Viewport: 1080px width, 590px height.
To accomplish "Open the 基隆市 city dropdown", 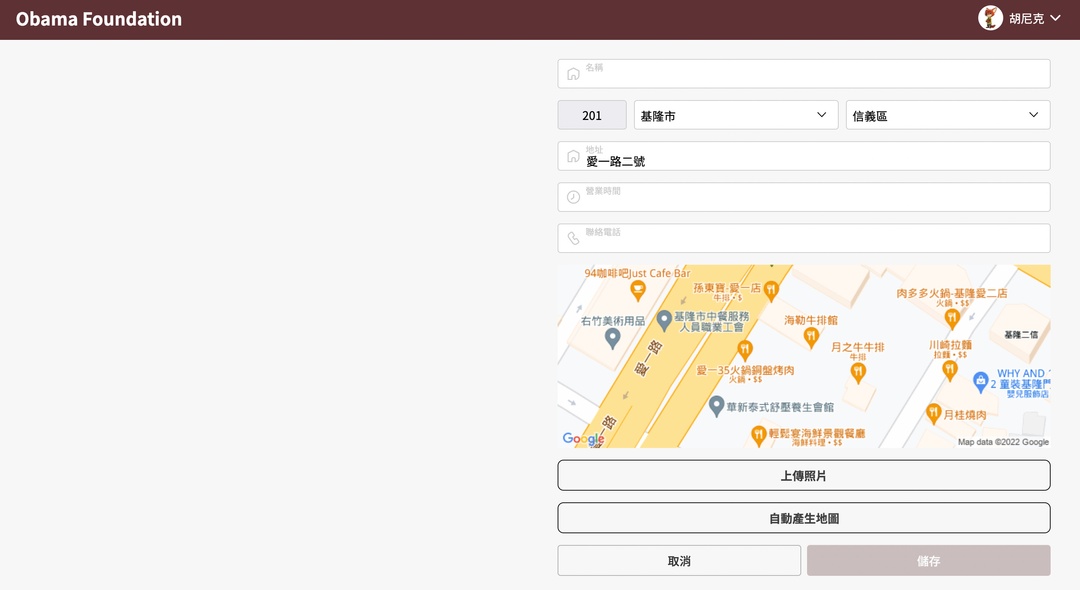I will [x=736, y=115].
